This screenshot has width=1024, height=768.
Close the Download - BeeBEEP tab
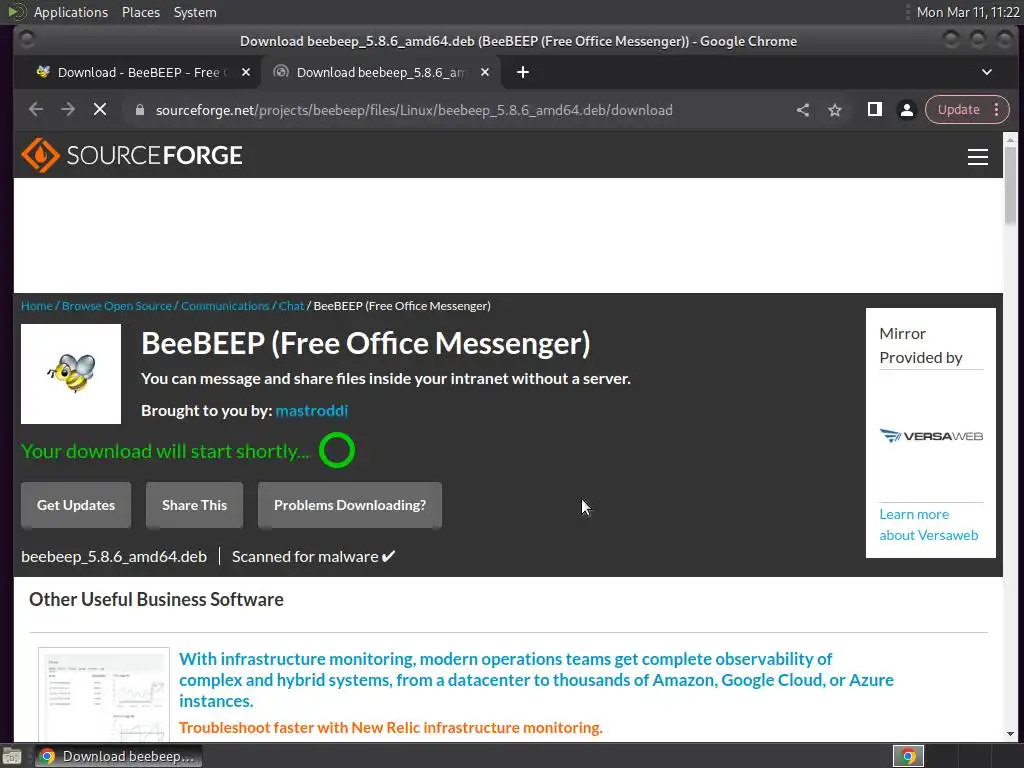point(246,72)
